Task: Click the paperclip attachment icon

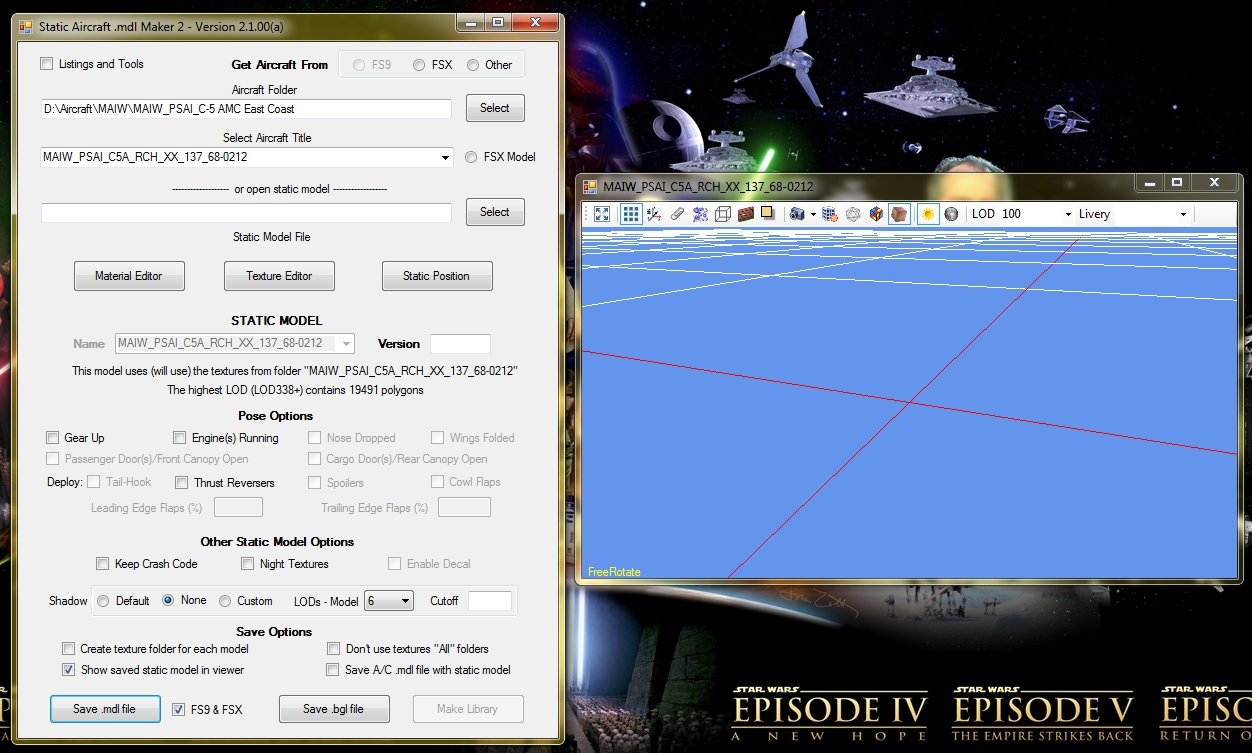Action: (x=677, y=214)
